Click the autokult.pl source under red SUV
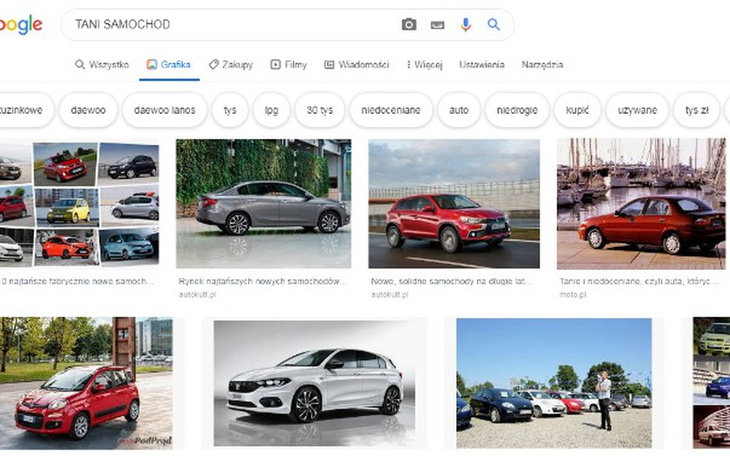This screenshot has width=730, height=456. coord(390,294)
